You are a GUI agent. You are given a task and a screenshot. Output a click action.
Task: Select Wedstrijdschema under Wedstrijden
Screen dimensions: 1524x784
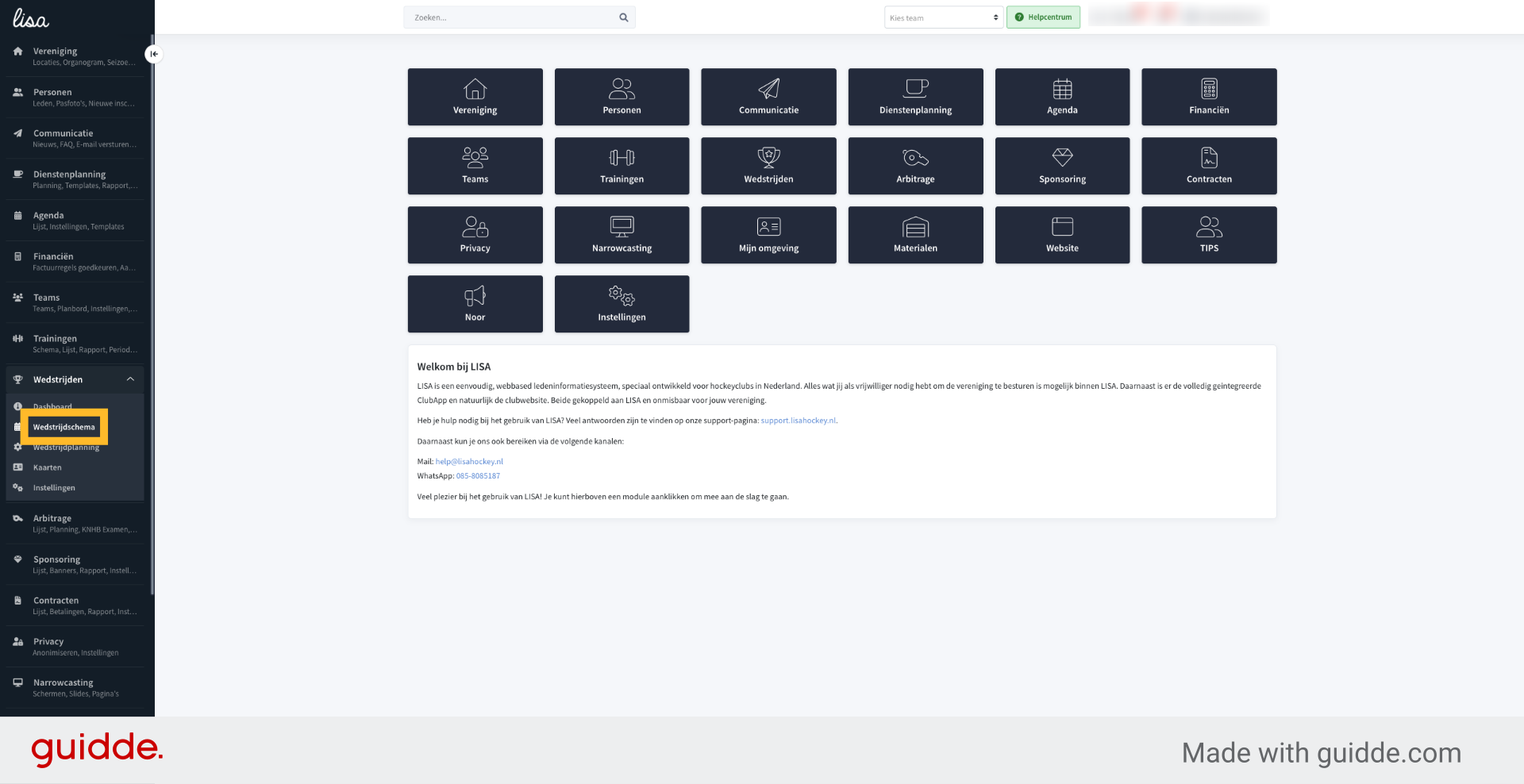point(63,427)
